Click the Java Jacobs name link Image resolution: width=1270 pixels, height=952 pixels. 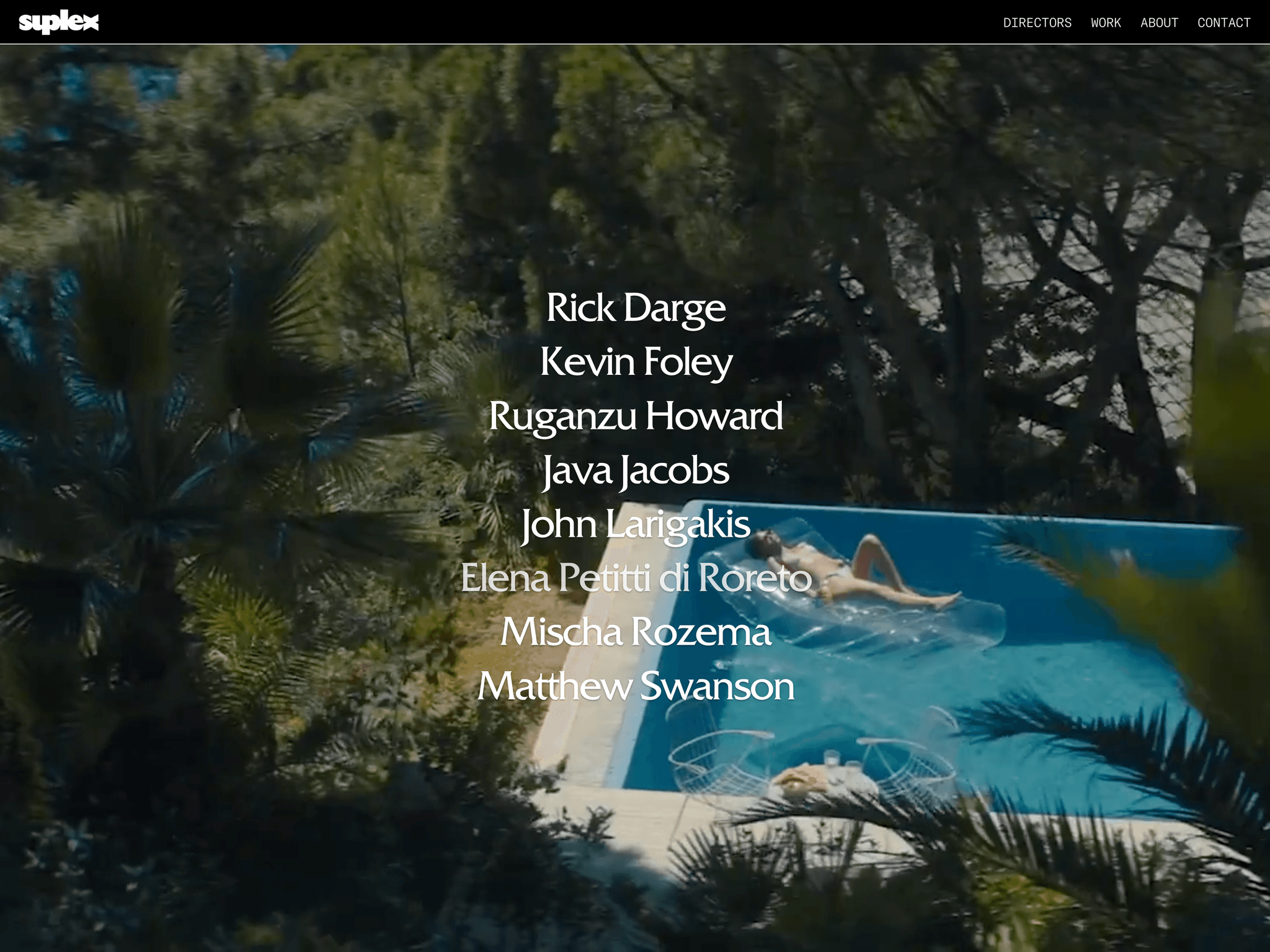pyautogui.click(x=636, y=470)
